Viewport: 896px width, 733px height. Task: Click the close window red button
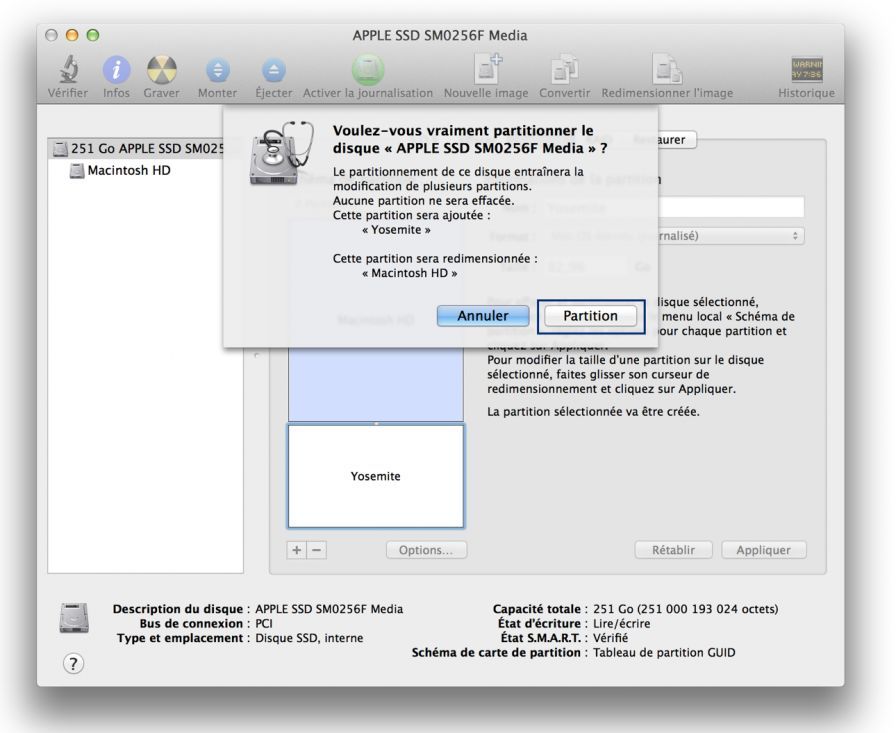pyautogui.click(x=51, y=35)
